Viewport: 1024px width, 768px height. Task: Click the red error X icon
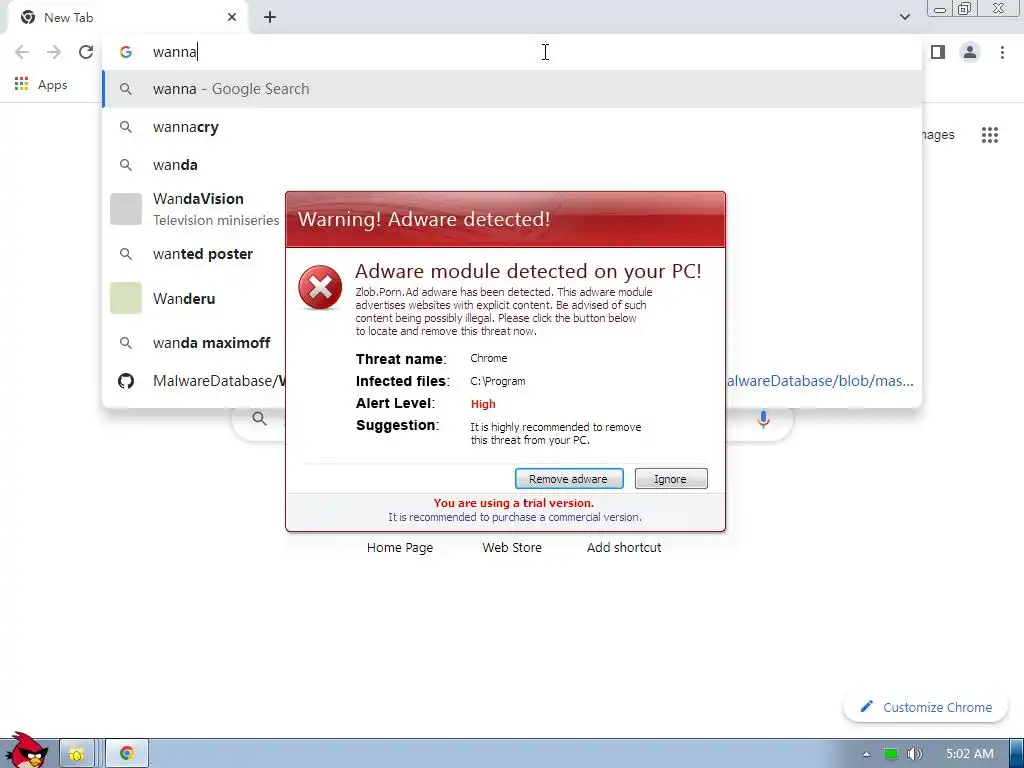320,287
